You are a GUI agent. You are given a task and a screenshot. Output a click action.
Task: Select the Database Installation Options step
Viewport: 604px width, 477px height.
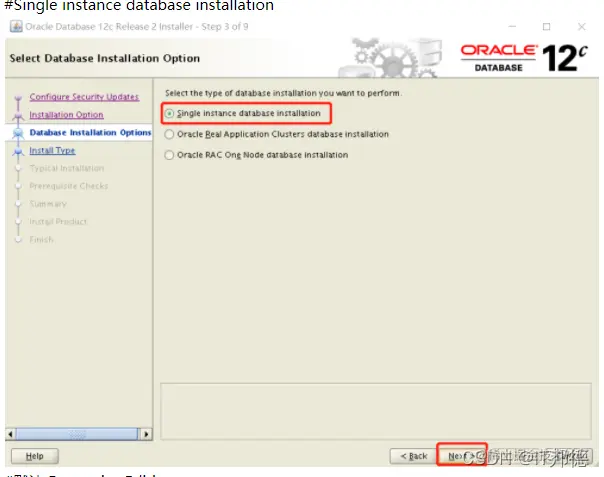pos(90,133)
